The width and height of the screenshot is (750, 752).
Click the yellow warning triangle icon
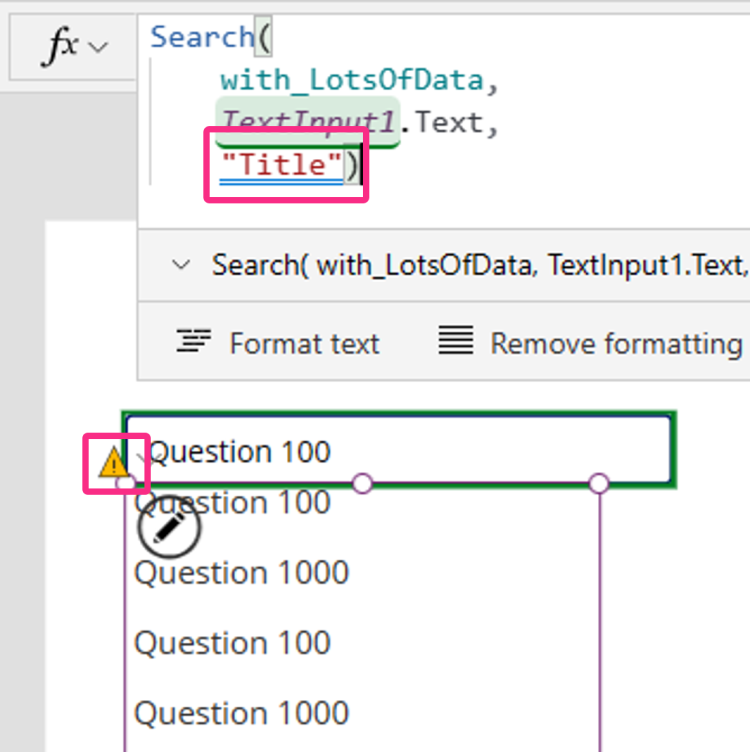point(113,462)
